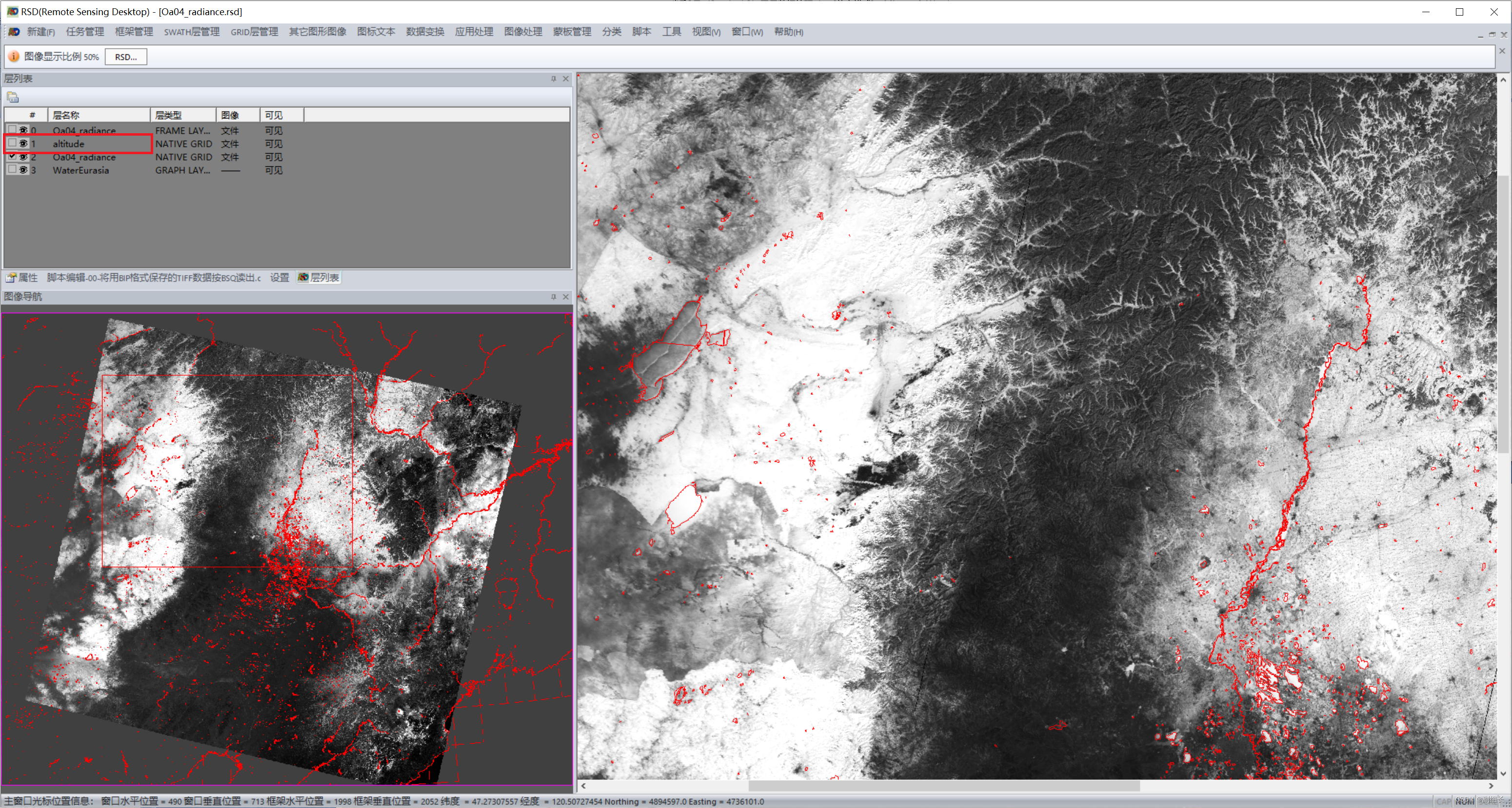The image size is (1512, 808).
Task: Click the info icon beside 图像显示比例
Action: (14, 57)
